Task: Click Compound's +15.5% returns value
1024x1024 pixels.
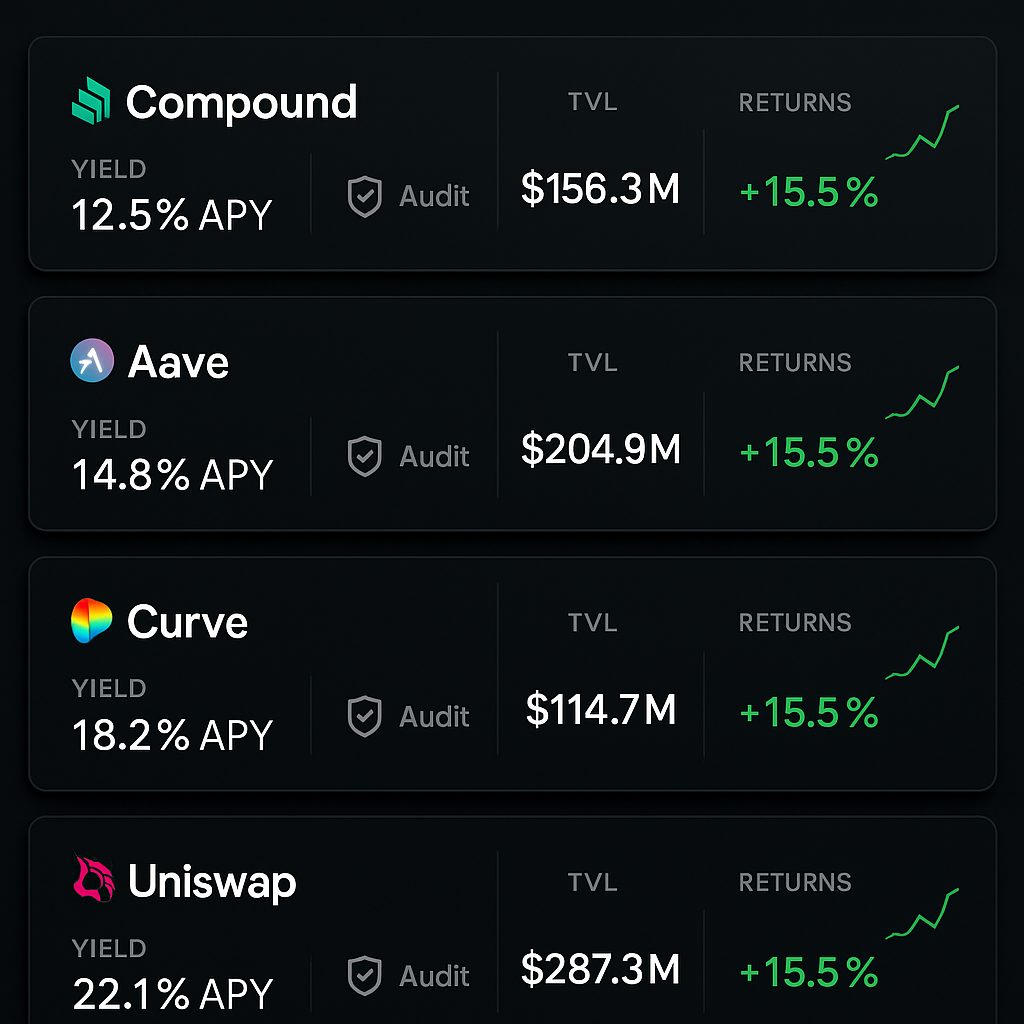Action: (808, 192)
